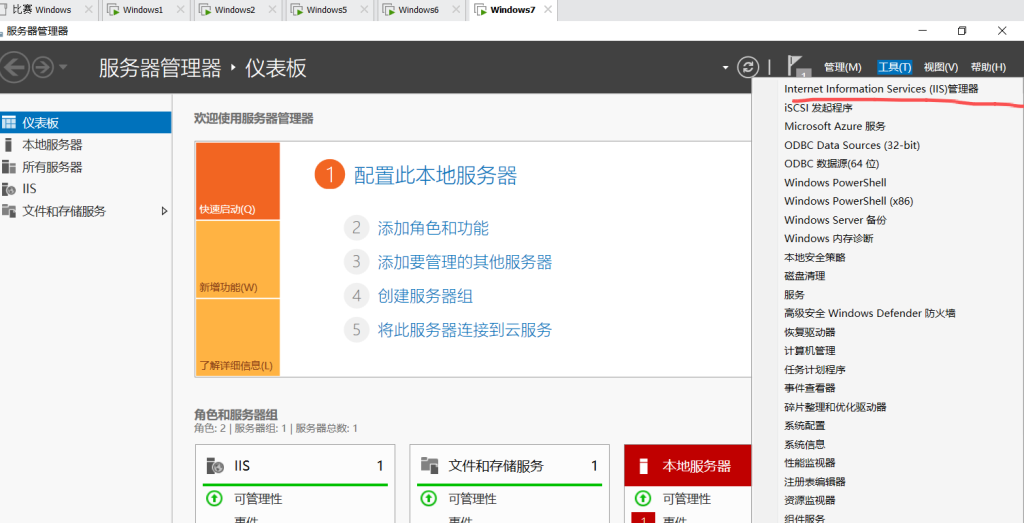Select 所有服务器 in the sidebar
This screenshot has width=1024, height=523.
(x=52, y=167)
